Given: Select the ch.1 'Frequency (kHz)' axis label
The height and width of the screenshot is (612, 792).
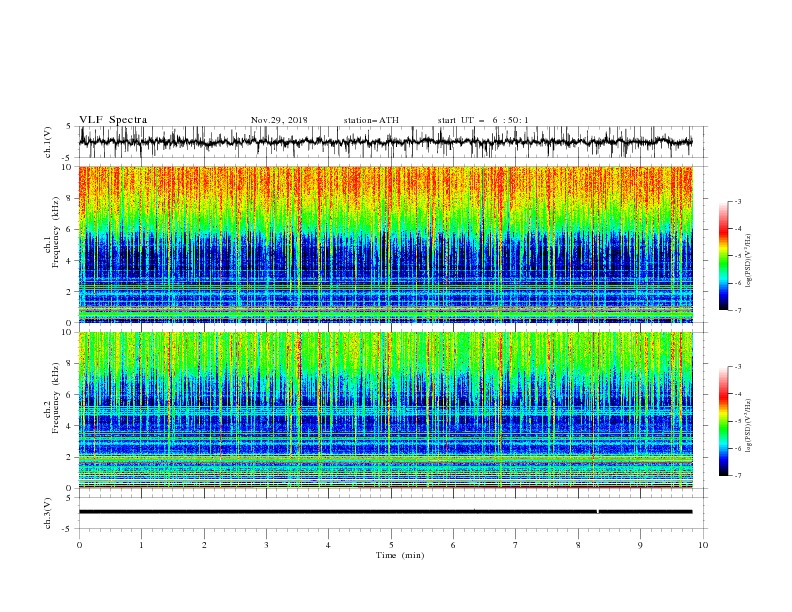Looking at the screenshot, I should pos(56,230).
